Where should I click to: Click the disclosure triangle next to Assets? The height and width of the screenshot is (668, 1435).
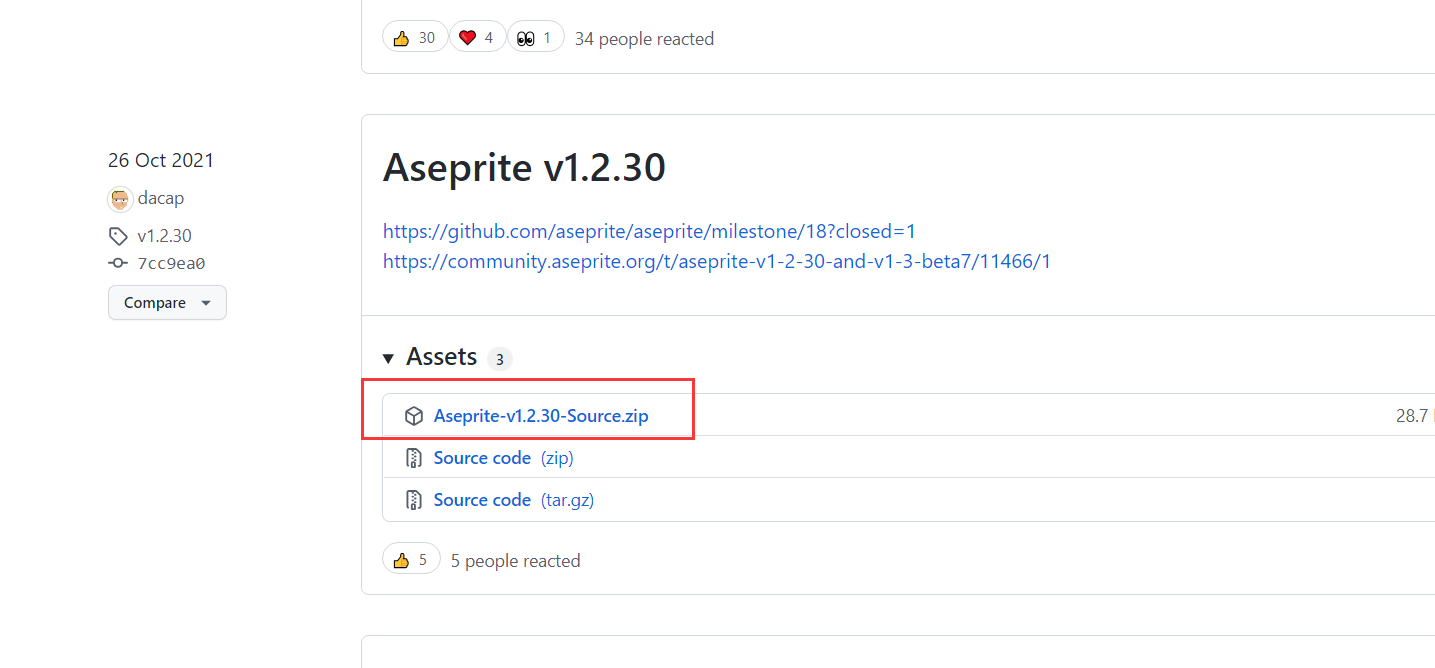[389, 357]
